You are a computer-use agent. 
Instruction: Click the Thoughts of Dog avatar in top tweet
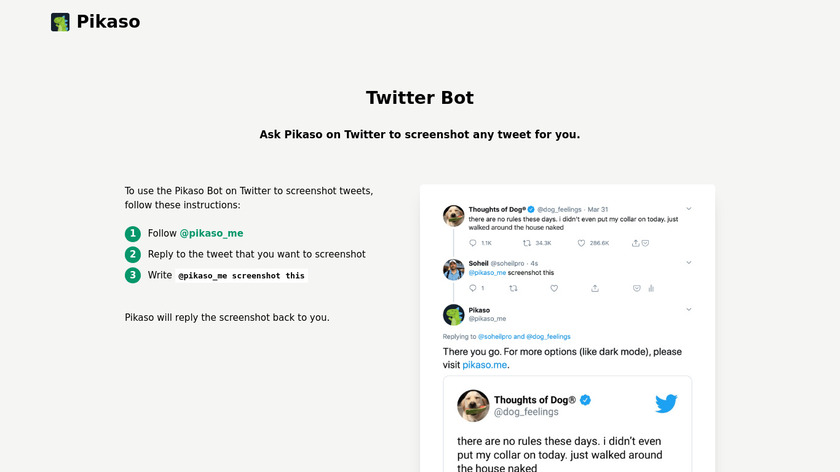454,216
